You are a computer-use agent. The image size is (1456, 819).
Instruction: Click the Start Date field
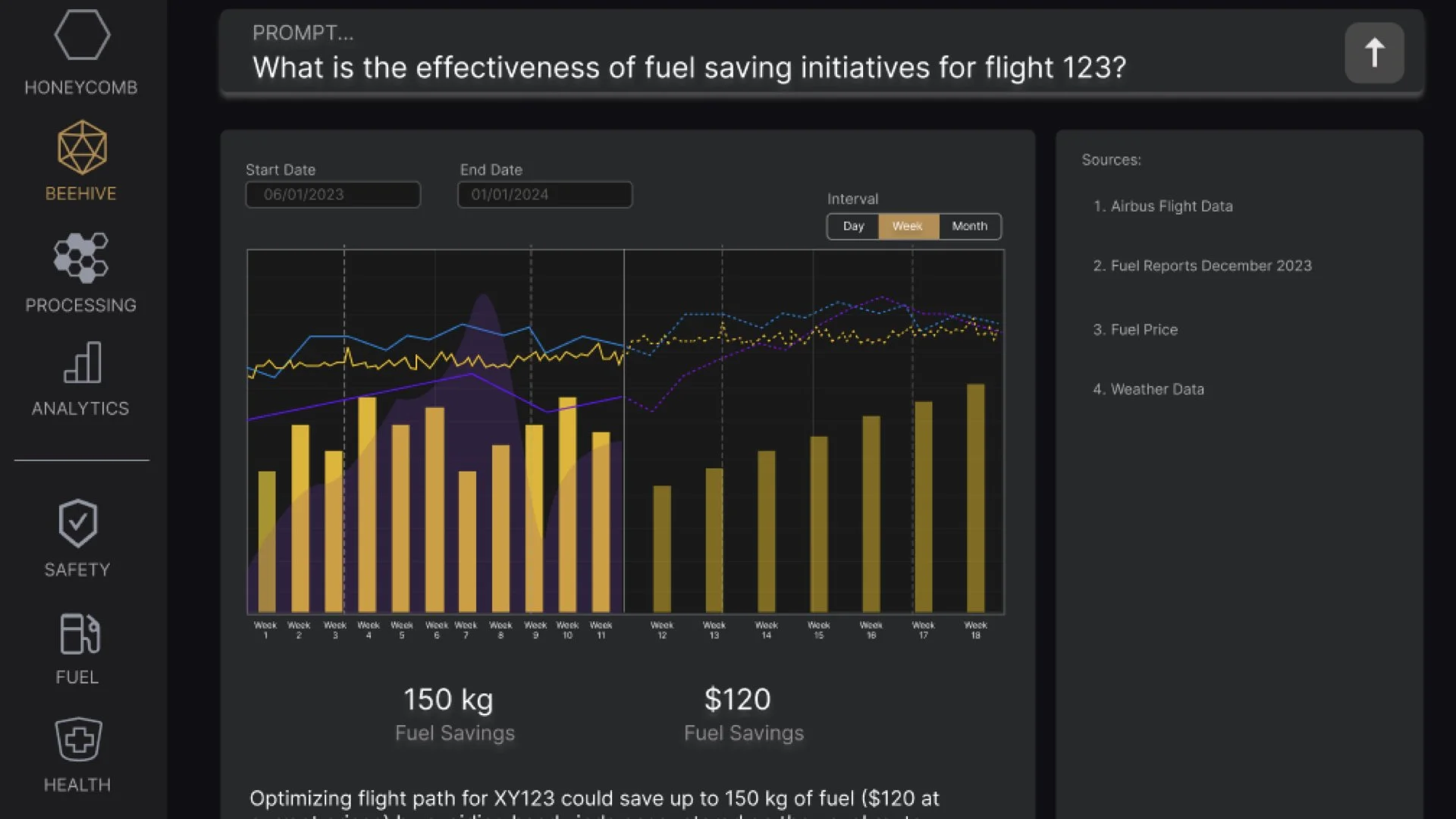[333, 194]
